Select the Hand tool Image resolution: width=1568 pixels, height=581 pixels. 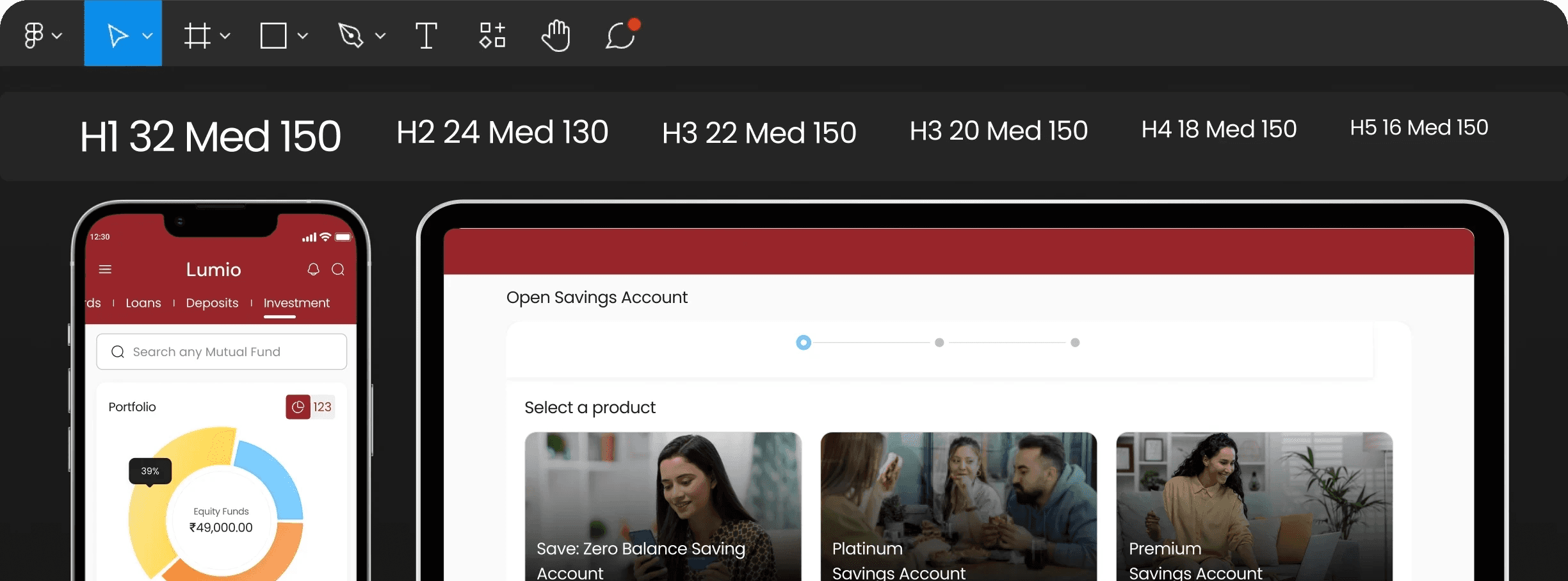[x=556, y=35]
